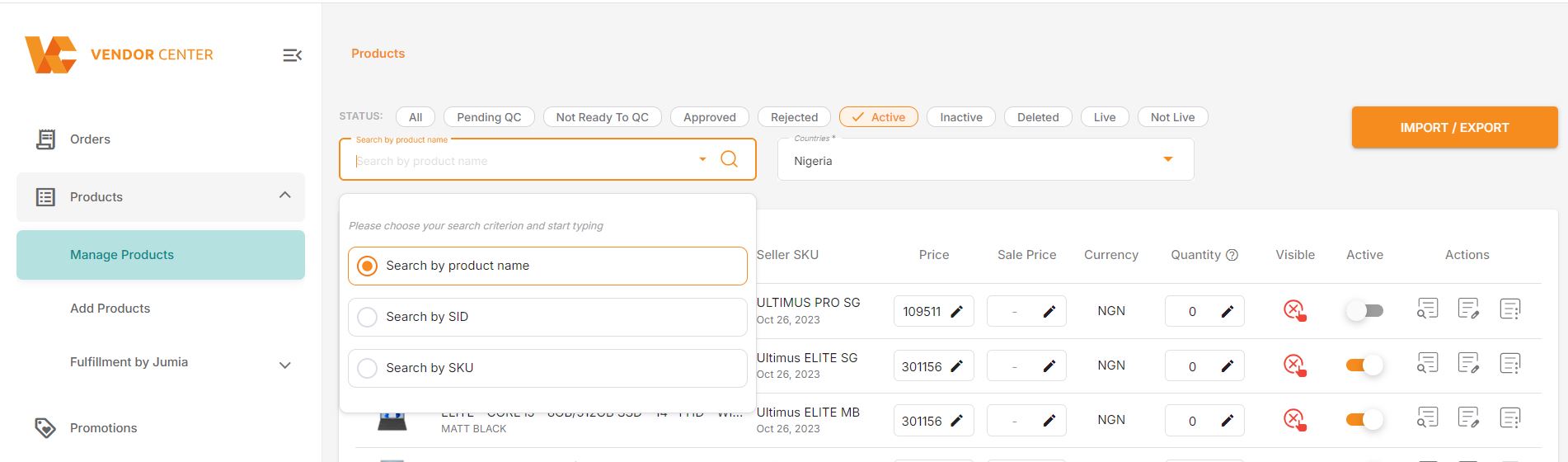Click edit product icon for ULTIMUS PRO SG
Screen dimensions: 1568x462
pyautogui.click(x=1468, y=309)
